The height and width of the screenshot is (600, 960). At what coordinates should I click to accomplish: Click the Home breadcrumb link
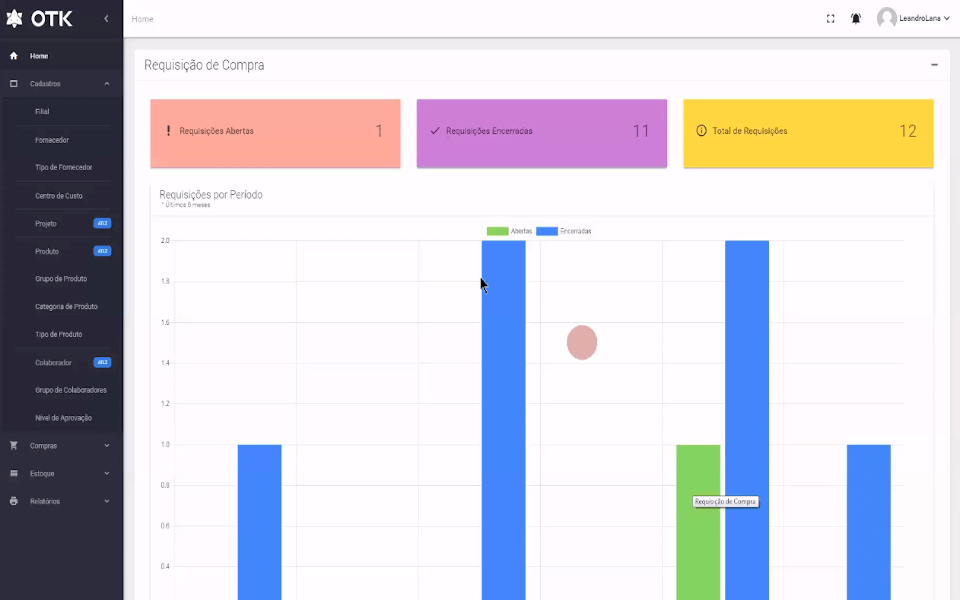pyautogui.click(x=142, y=19)
